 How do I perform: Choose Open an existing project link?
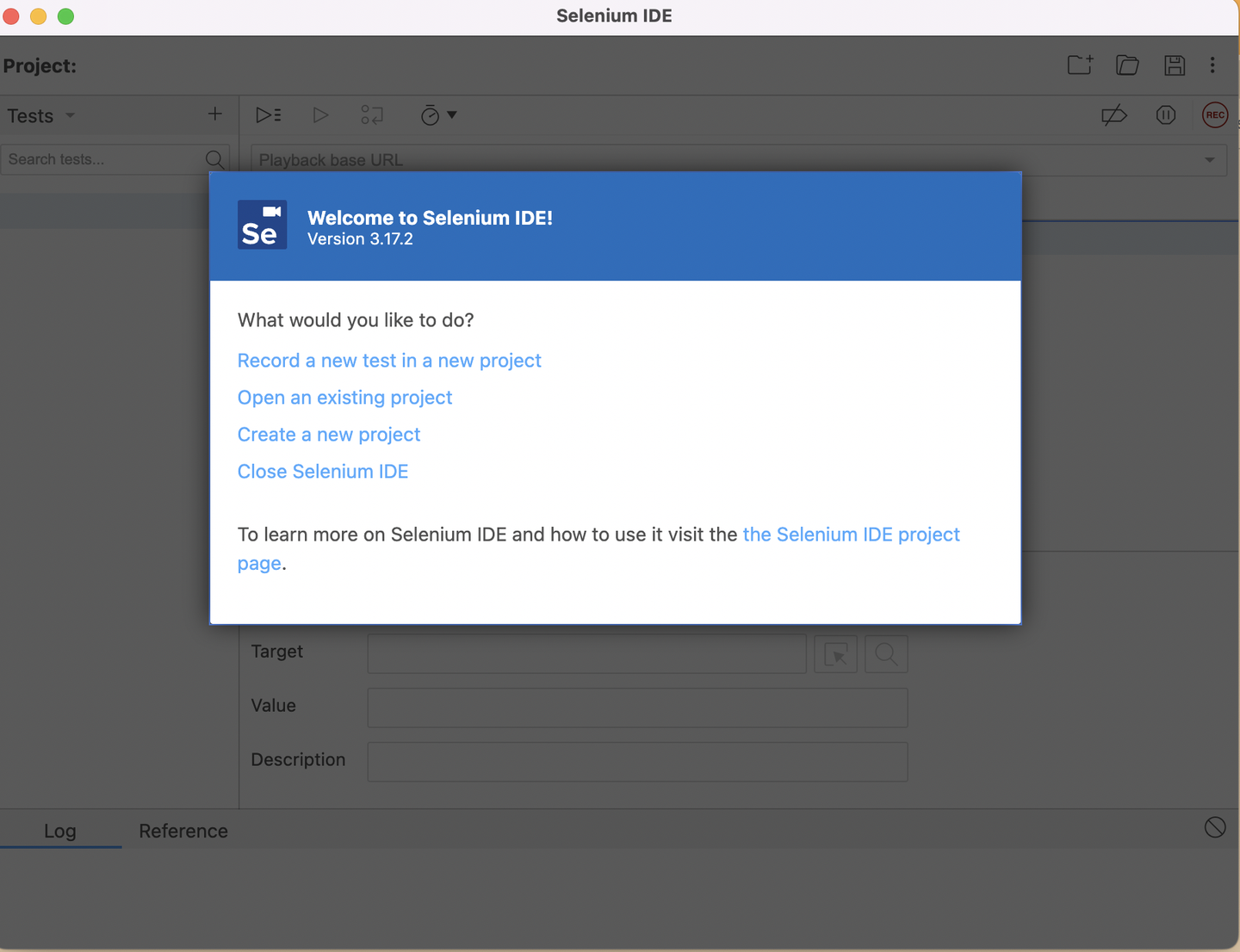344,398
